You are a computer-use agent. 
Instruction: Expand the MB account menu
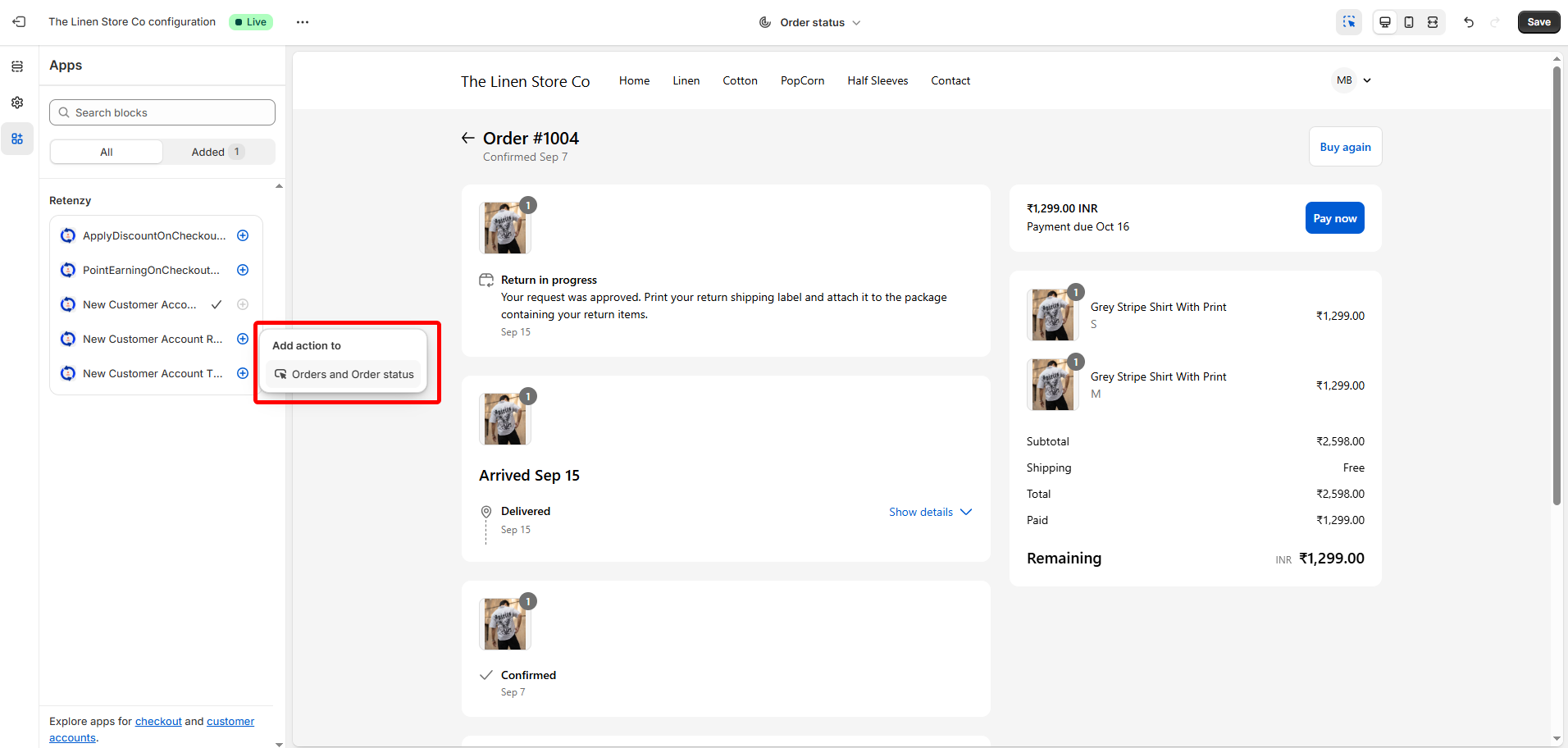coord(1354,80)
